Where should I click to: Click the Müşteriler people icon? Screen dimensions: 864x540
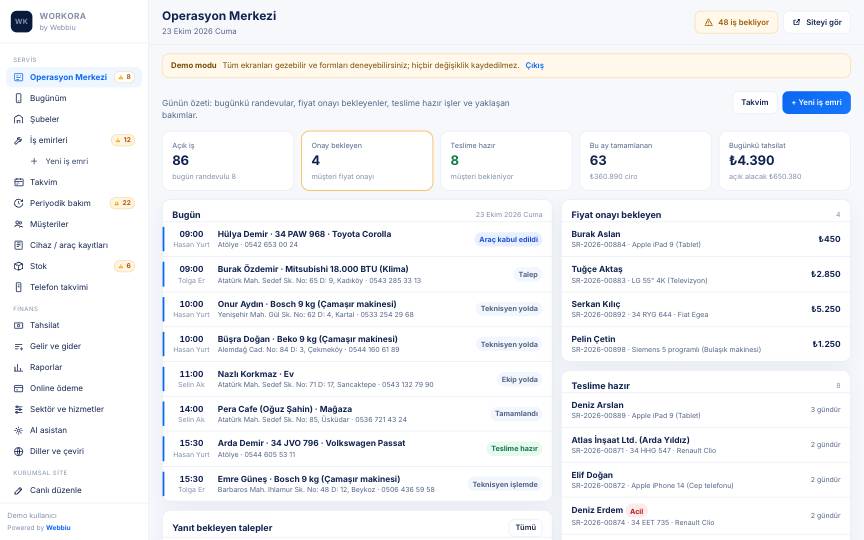pyautogui.click(x=18, y=224)
